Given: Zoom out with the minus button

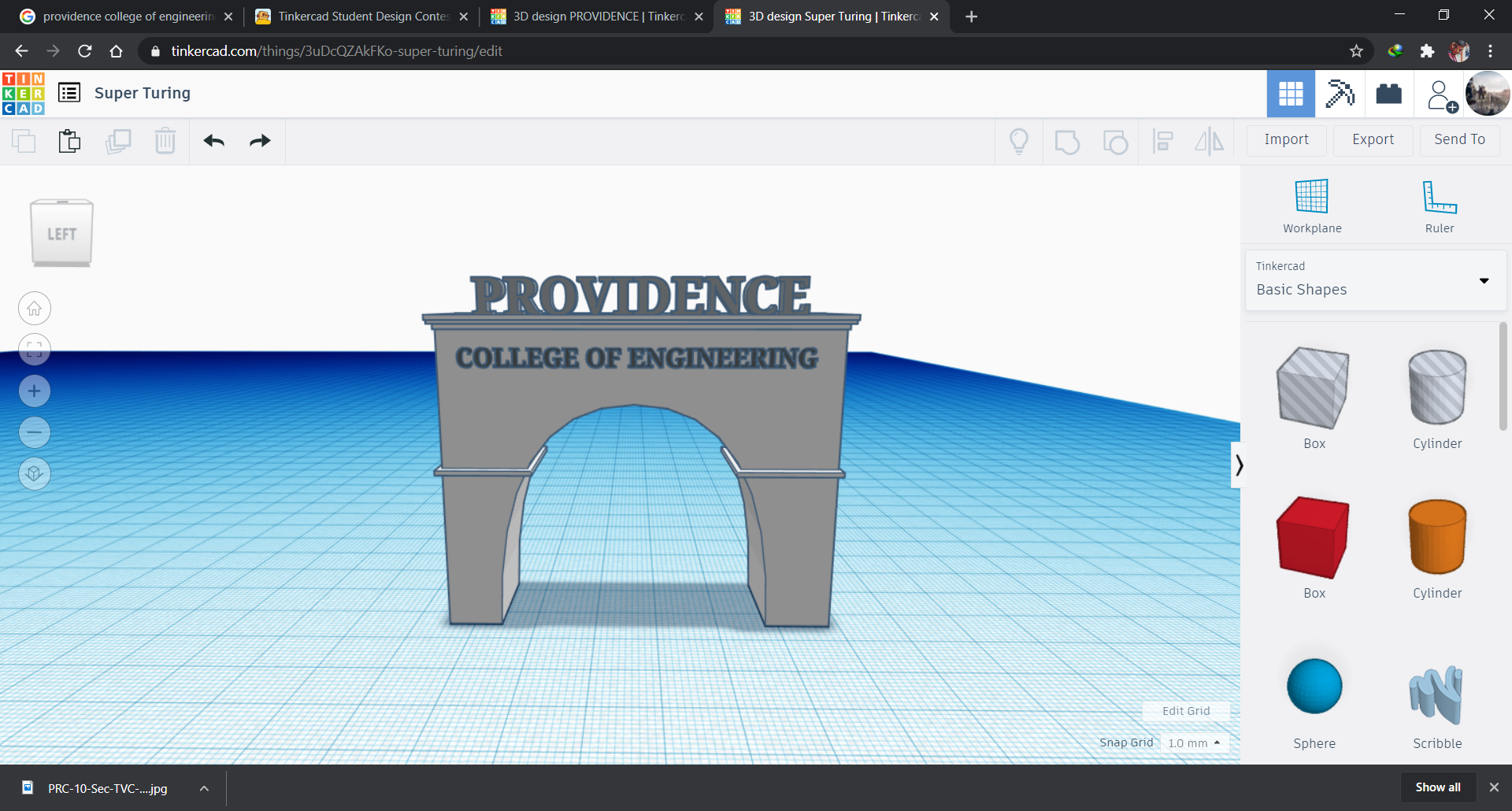Looking at the screenshot, I should click(x=35, y=432).
